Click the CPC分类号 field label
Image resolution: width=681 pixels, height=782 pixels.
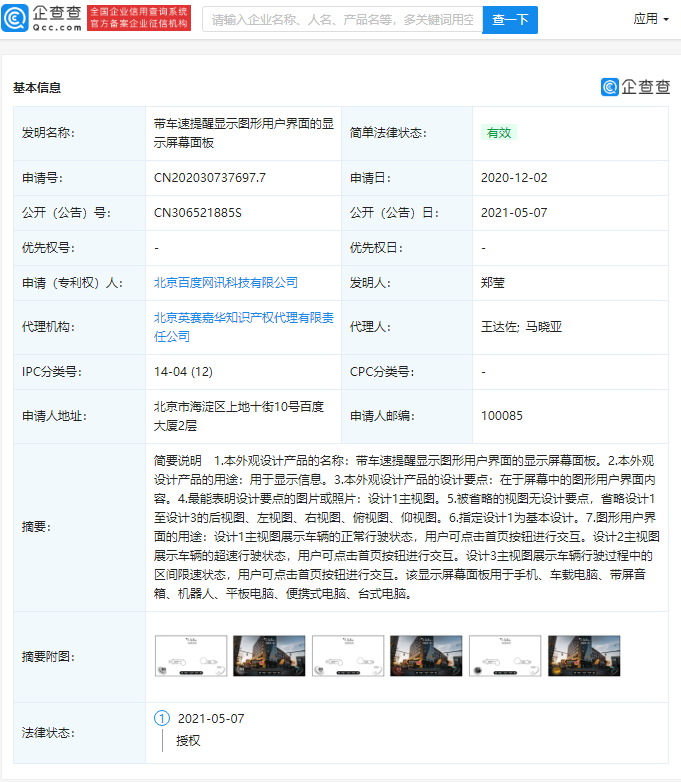(382, 372)
